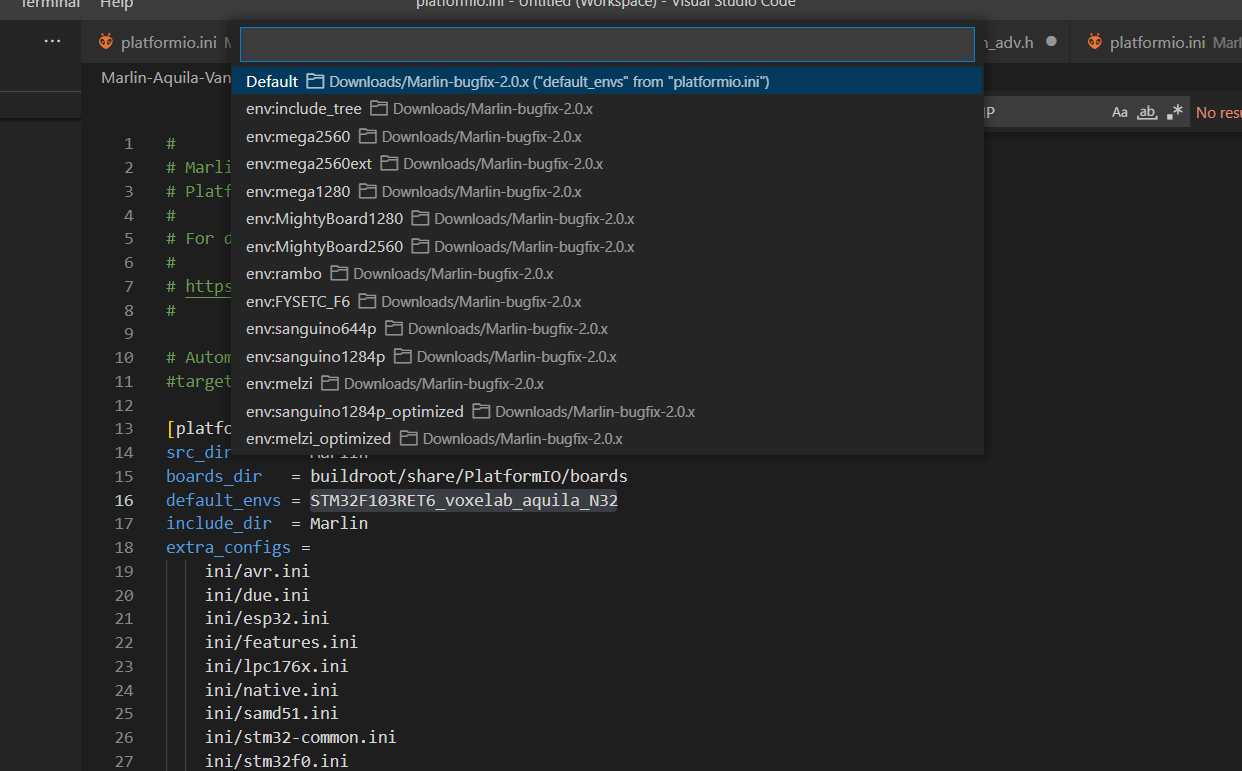Click extra_configs key in editor

[x=228, y=548]
